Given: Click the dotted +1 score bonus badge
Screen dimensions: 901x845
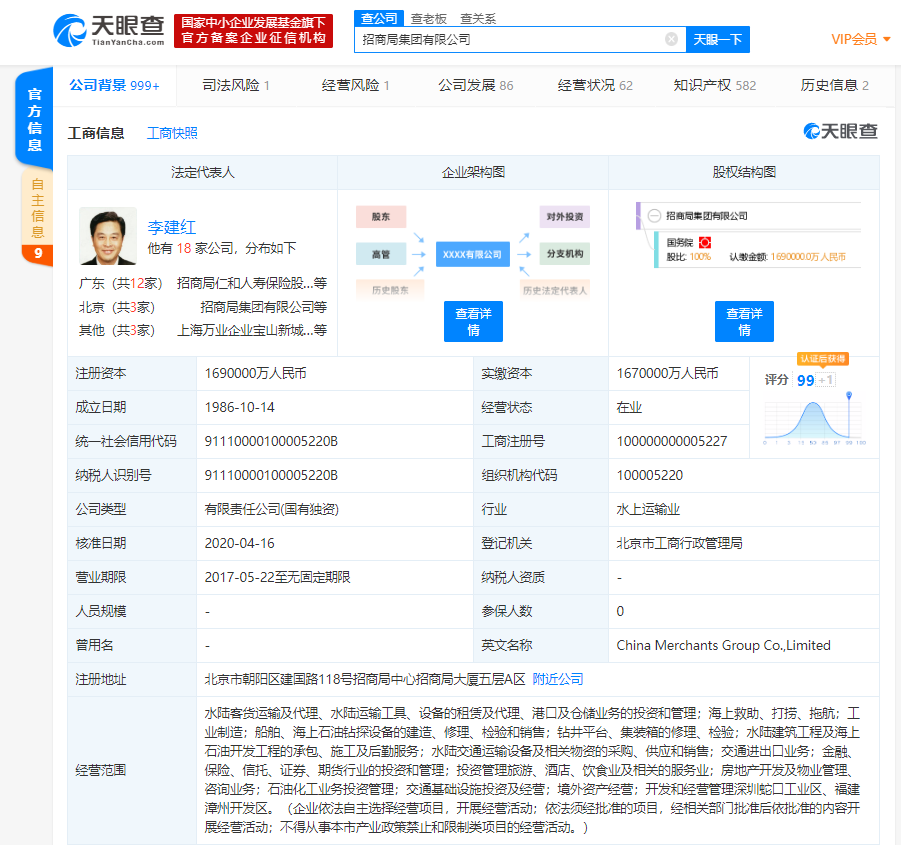Looking at the screenshot, I should 826,380.
